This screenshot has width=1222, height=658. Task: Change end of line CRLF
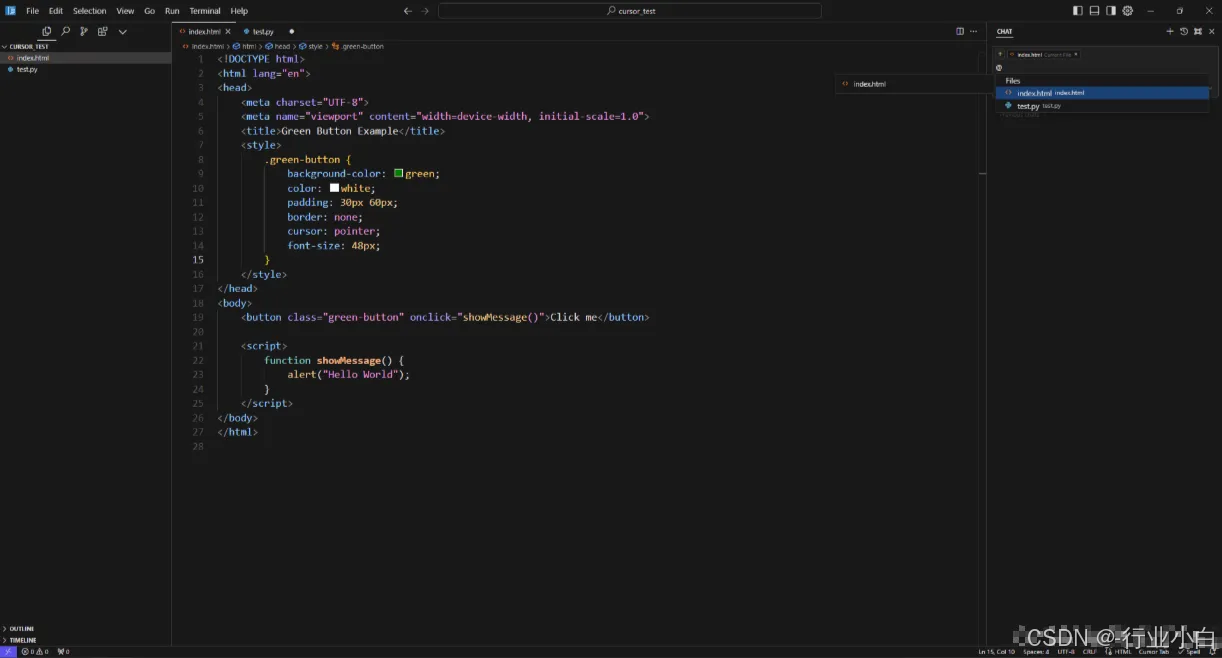pyautogui.click(x=1090, y=651)
